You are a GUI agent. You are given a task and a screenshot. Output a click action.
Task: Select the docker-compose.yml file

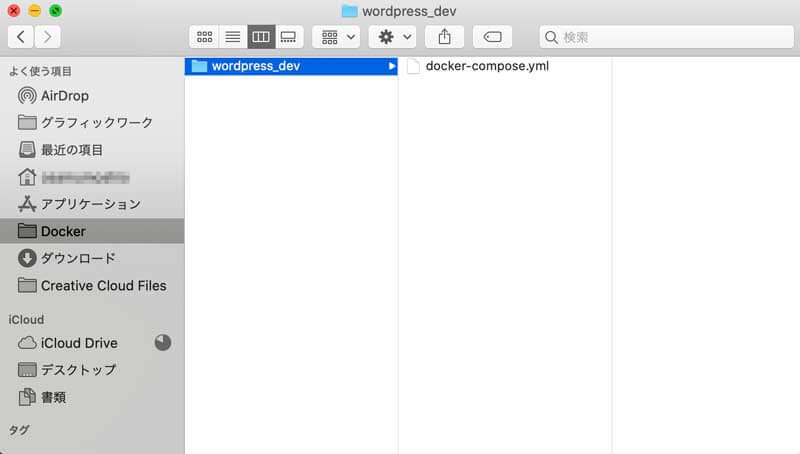pyautogui.click(x=486, y=67)
